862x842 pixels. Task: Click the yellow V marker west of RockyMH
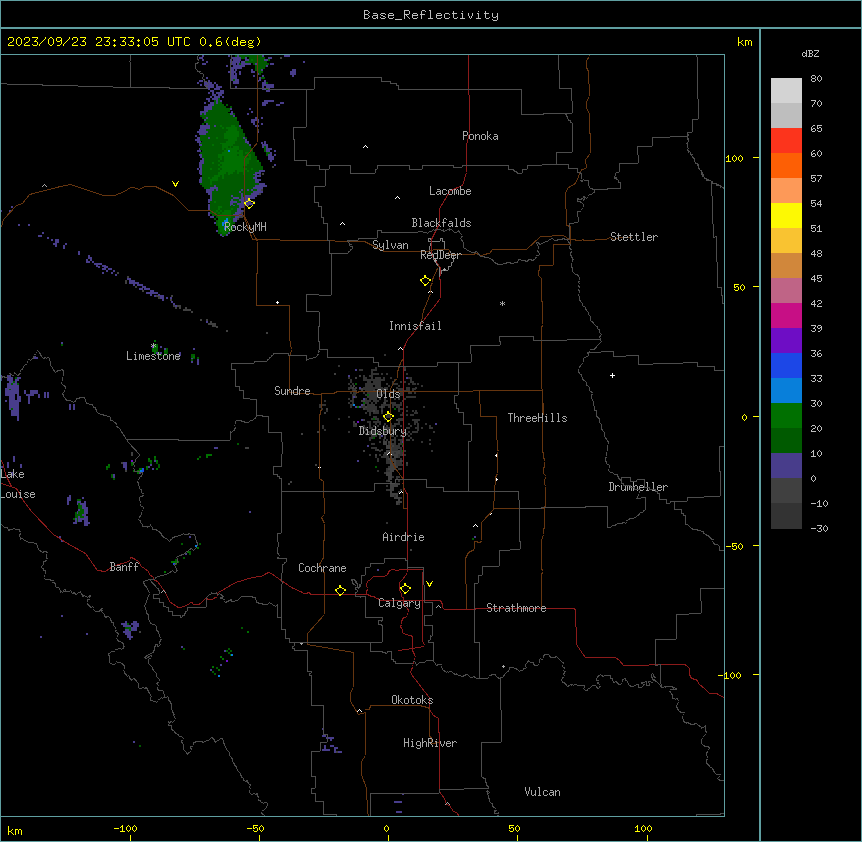[175, 184]
